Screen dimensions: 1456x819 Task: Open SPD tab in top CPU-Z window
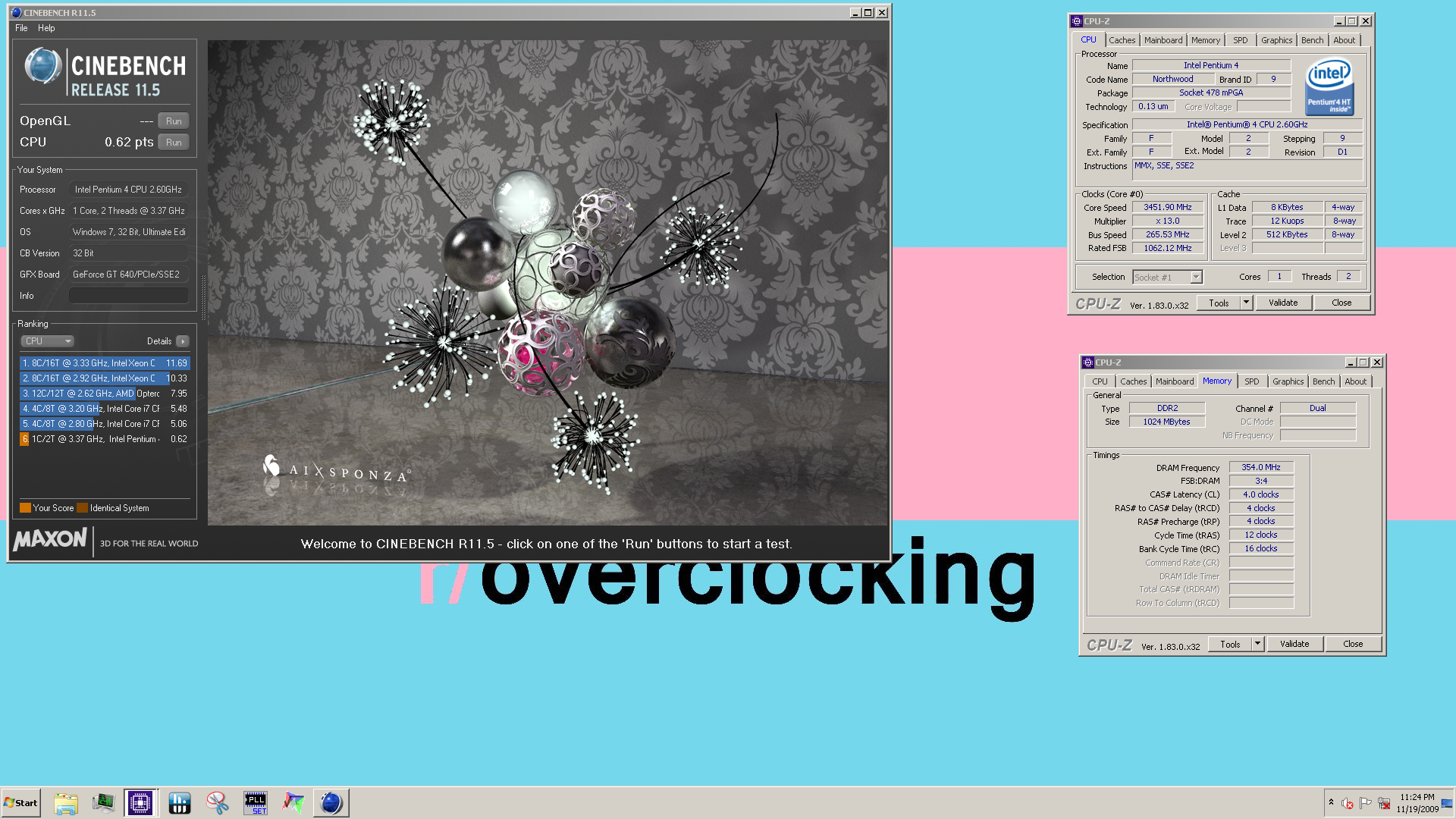tap(1241, 40)
